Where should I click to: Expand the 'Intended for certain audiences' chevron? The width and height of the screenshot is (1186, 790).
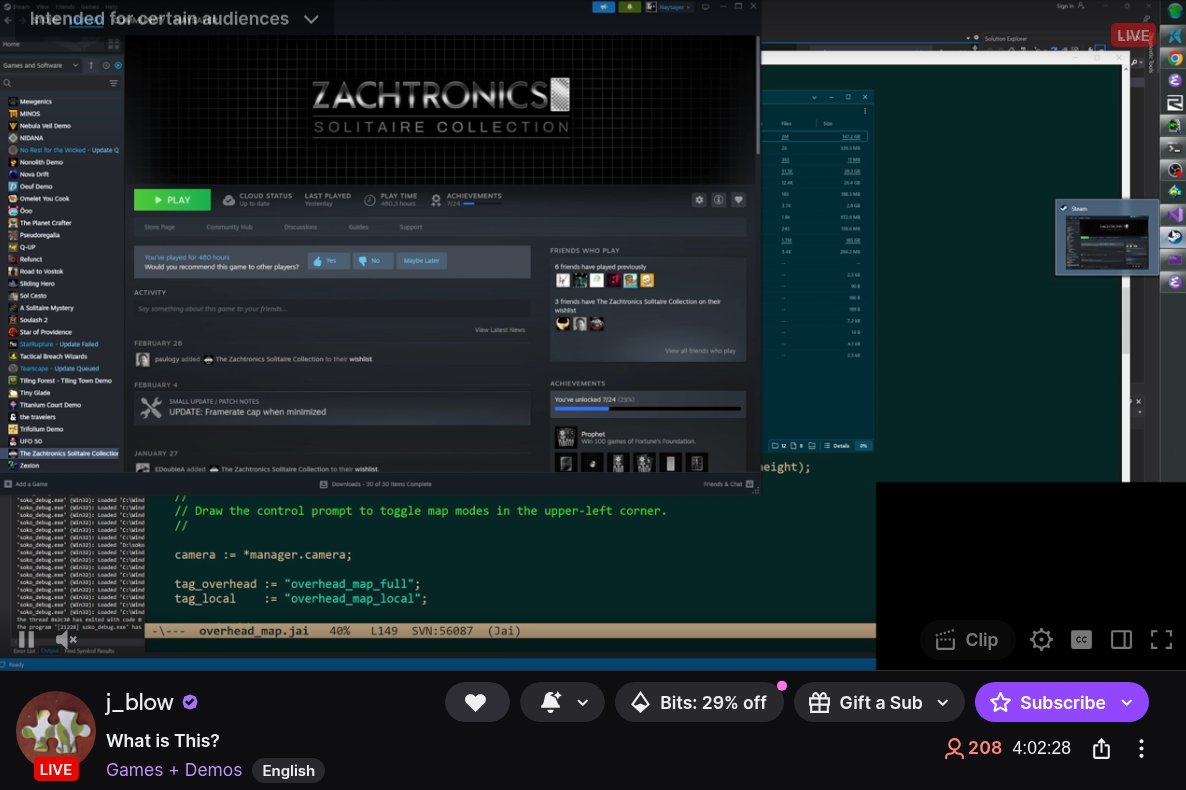point(311,19)
